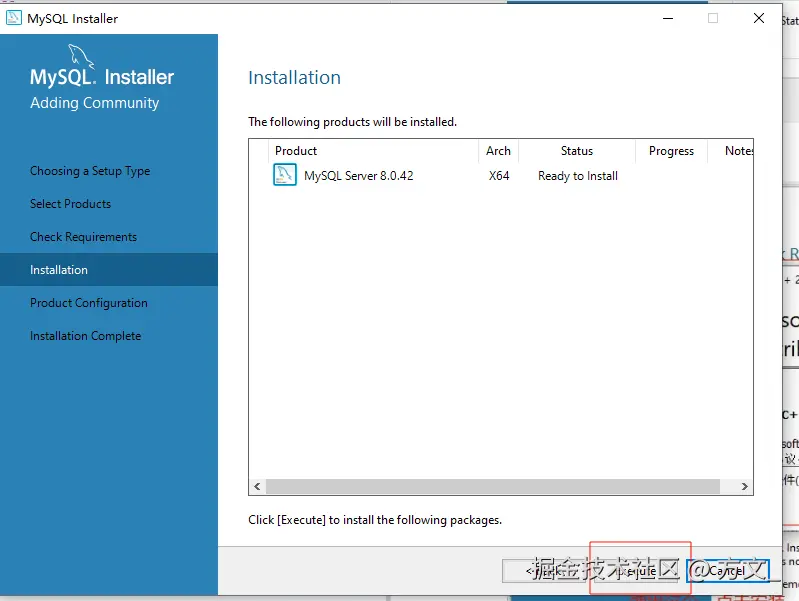Image resolution: width=799 pixels, height=601 pixels.
Task: Click the MySQL Installer title bar icon
Action: coord(13,18)
